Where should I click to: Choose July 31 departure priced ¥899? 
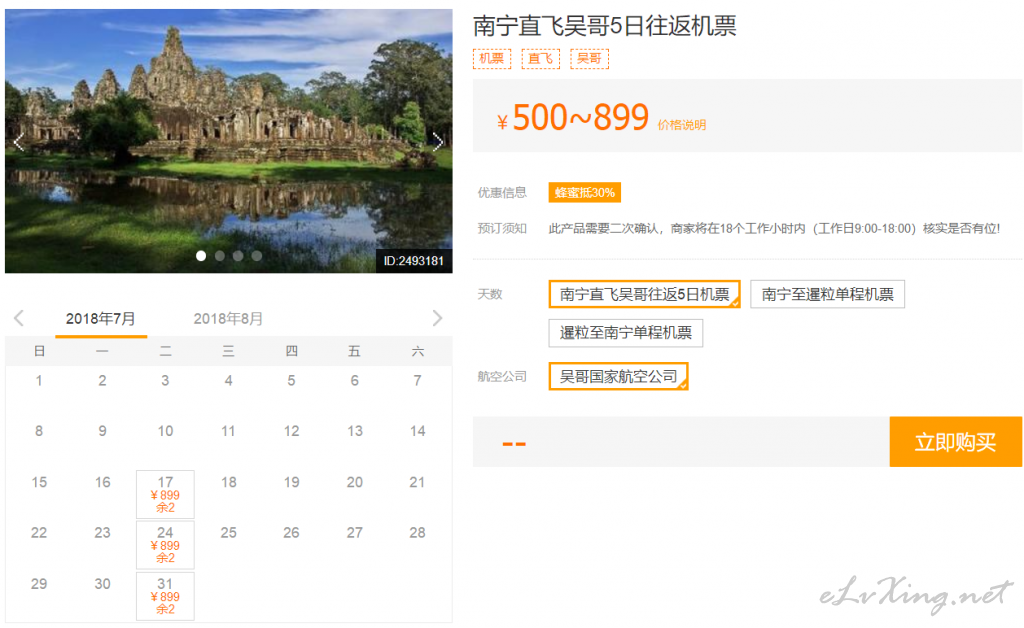(165, 596)
